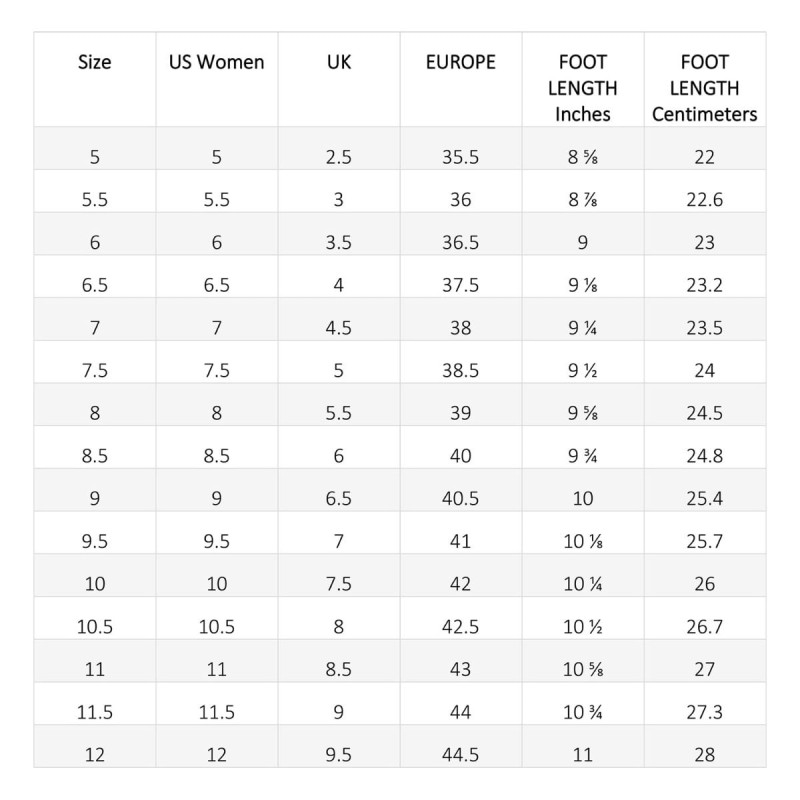Image resolution: width=800 pixels, height=800 pixels.
Task: Select the 22.6 centimeters cell
Action: (x=704, y=200)
